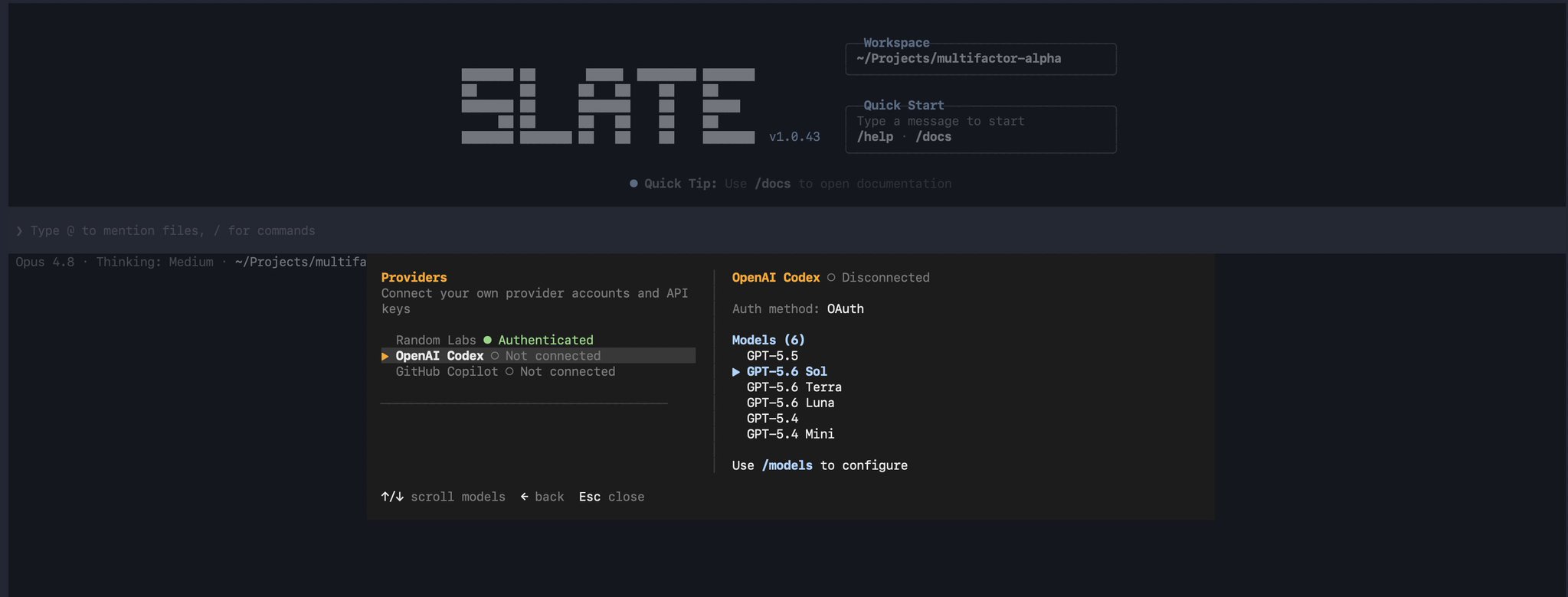Click /docs in the Quick Tip line
Image resolution: width=1568 pixels, height=597 pixels.
coord(772,184)
